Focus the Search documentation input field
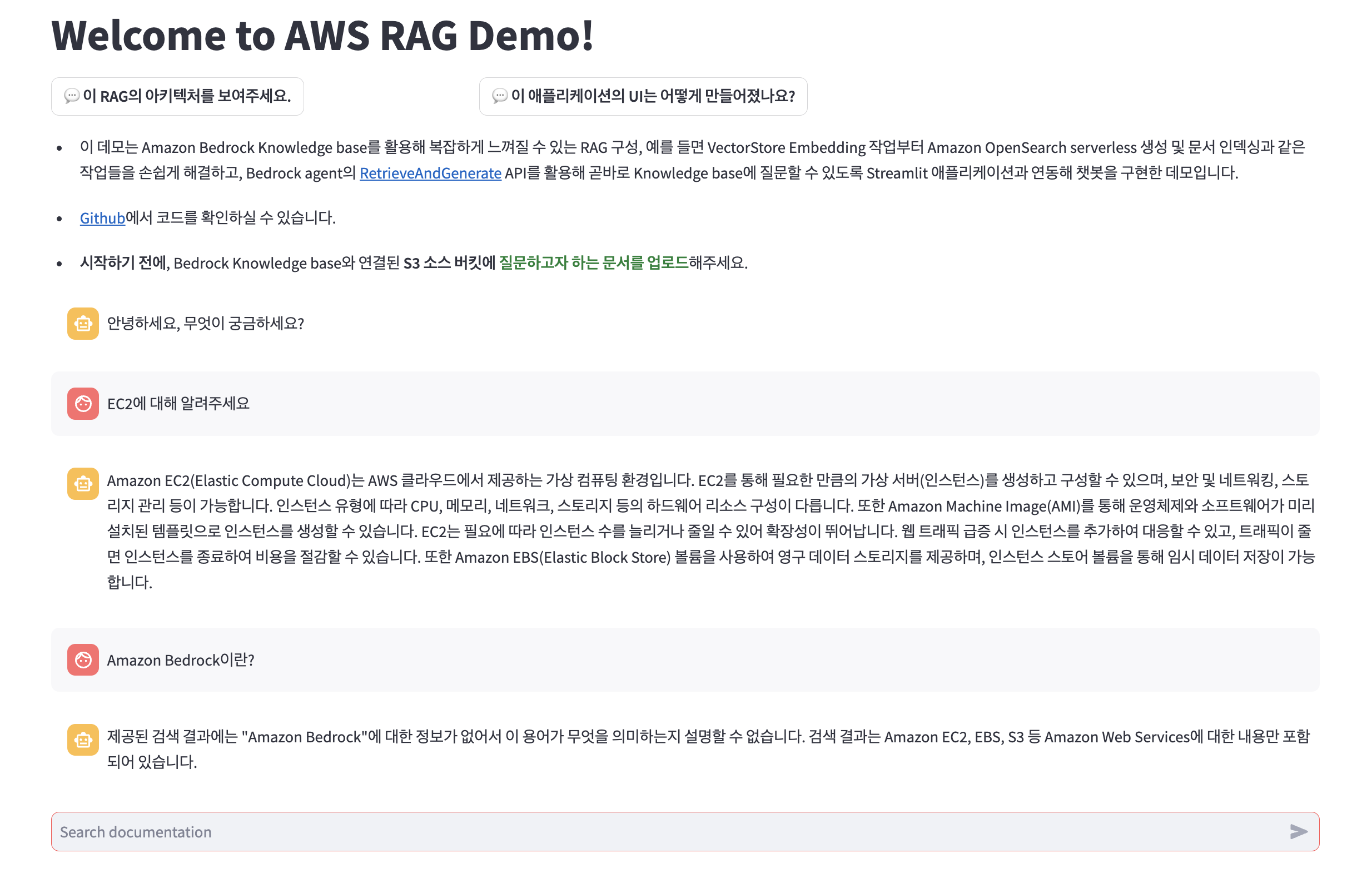Screen dimensions: 1372x873 pos(655,832)
